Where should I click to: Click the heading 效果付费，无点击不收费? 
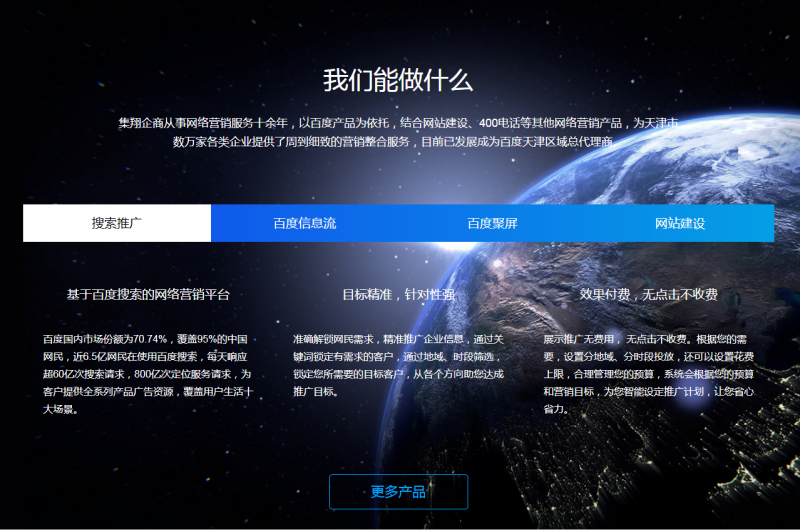coord(648,294)
